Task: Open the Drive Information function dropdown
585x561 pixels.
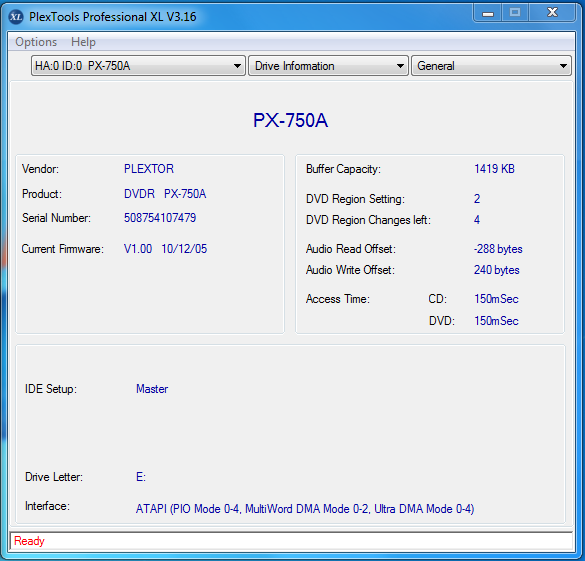Action: [328, 66]
